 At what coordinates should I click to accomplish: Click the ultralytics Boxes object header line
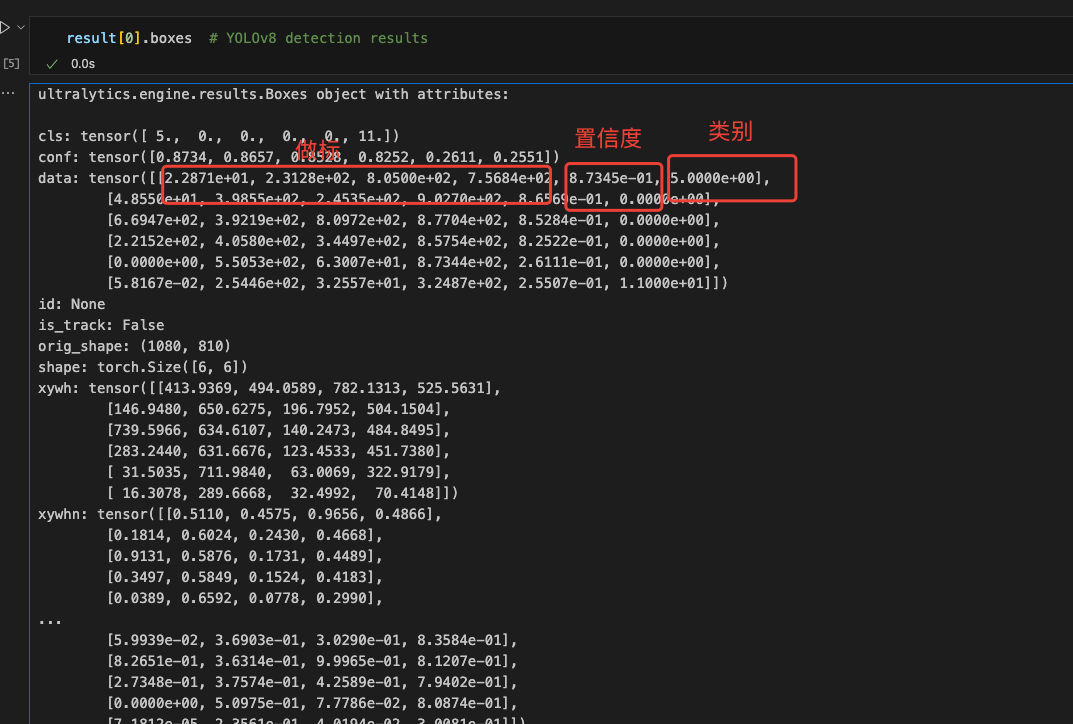point(273,94)
